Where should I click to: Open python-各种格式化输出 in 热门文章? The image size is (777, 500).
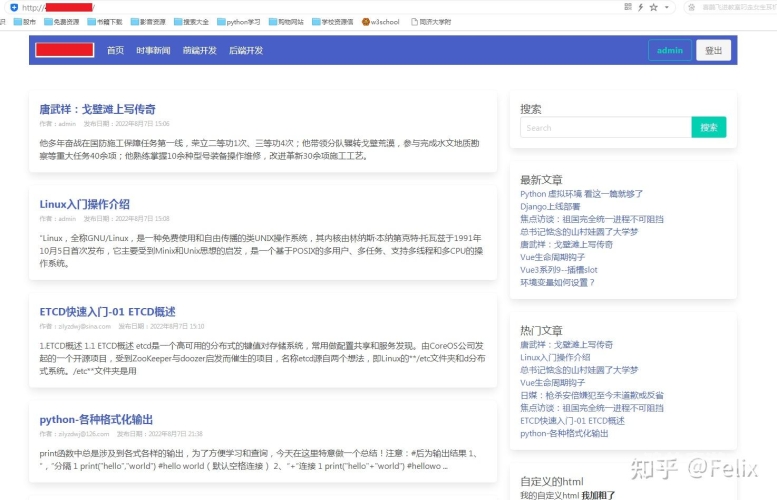[564, 434]
